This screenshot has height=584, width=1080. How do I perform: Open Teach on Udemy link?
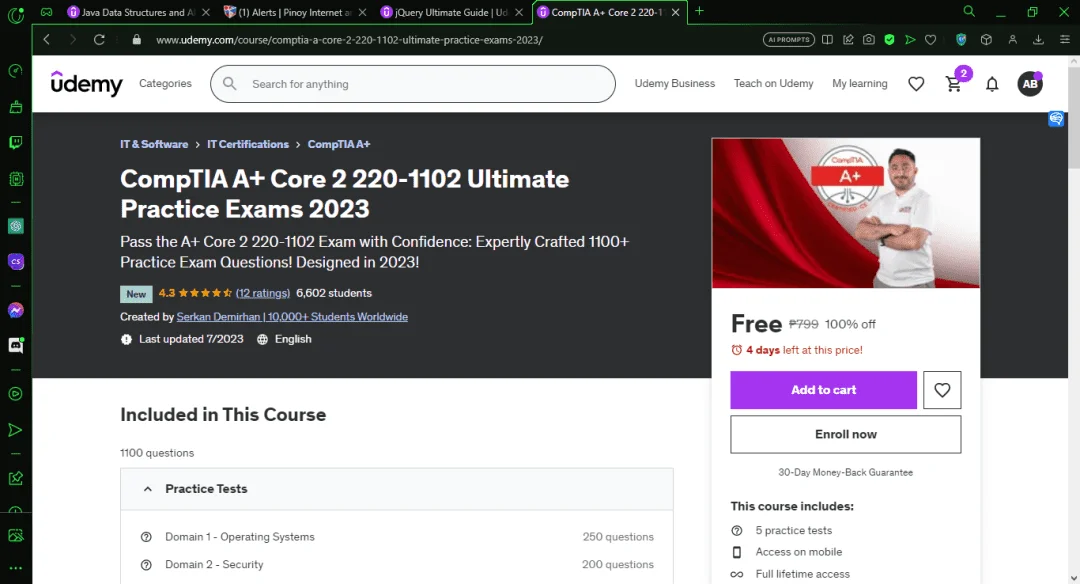(773, 83)
